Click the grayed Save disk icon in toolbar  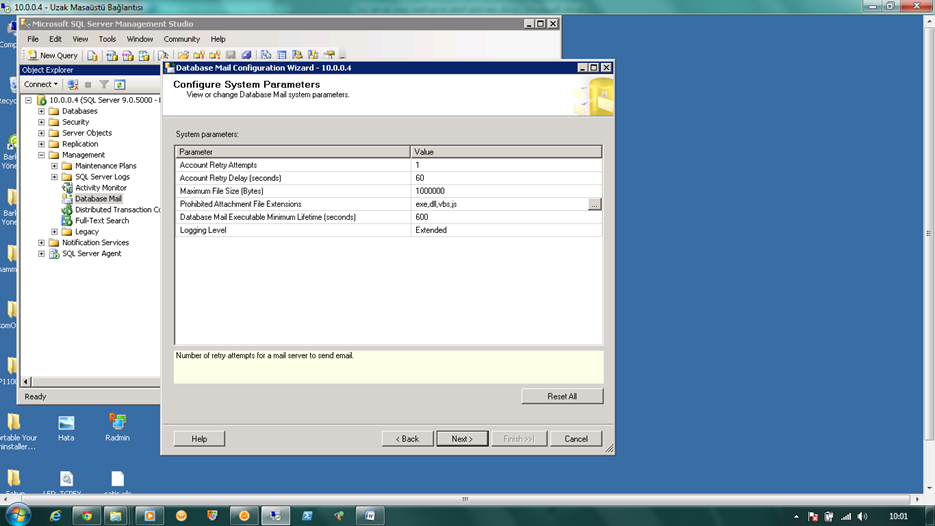tap(231, 55)
